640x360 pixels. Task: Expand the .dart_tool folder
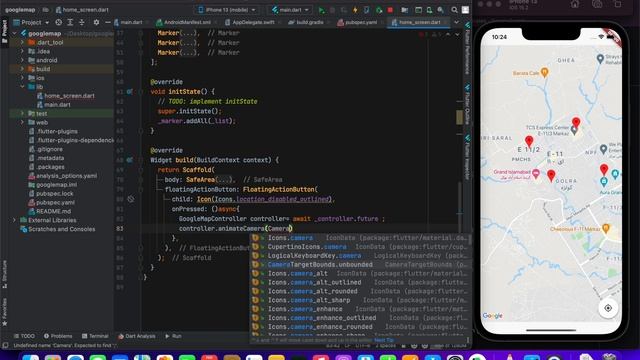click(22, 42)
